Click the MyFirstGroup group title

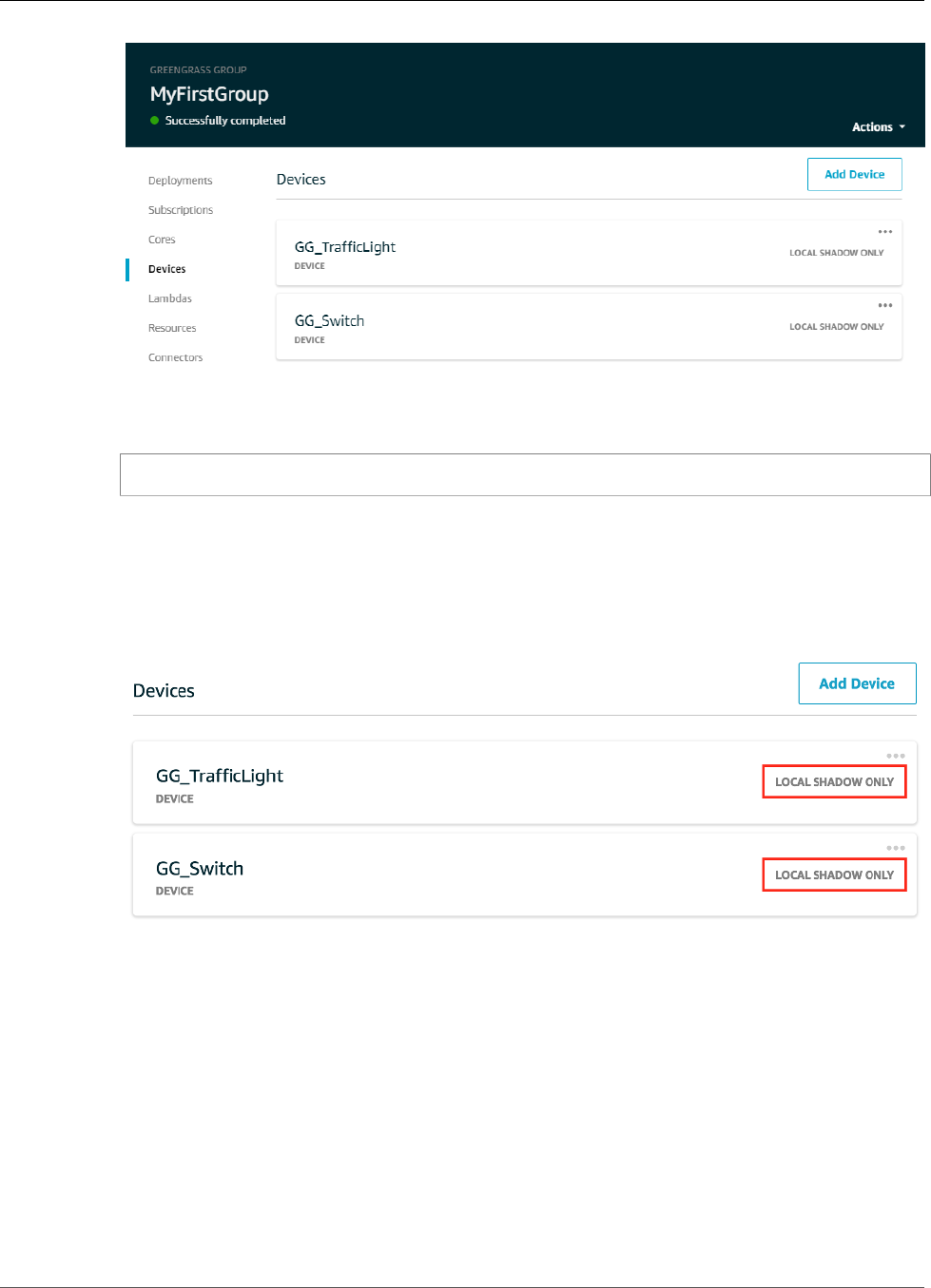209,94
